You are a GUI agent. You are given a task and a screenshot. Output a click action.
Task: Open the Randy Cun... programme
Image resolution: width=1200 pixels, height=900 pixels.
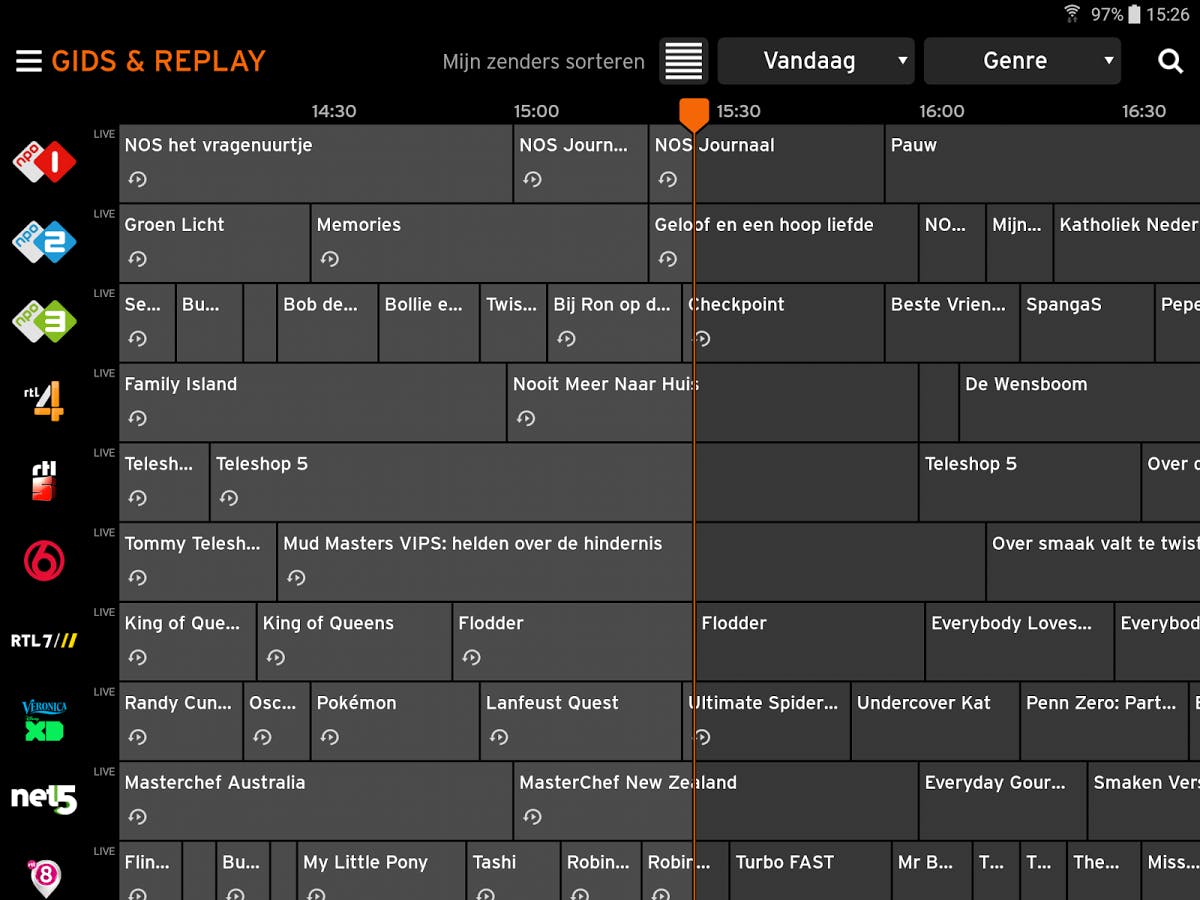[x=180, y=721]
